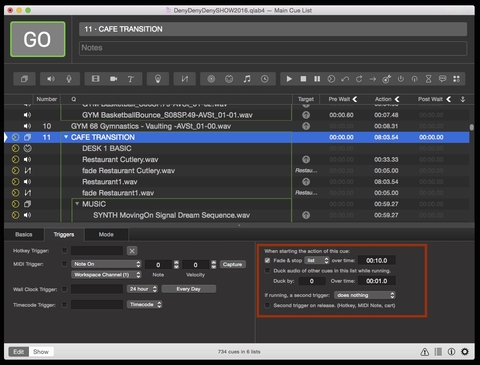
Task: Add a new Light cue from toolbar
Action: click(x=158, y=79)
